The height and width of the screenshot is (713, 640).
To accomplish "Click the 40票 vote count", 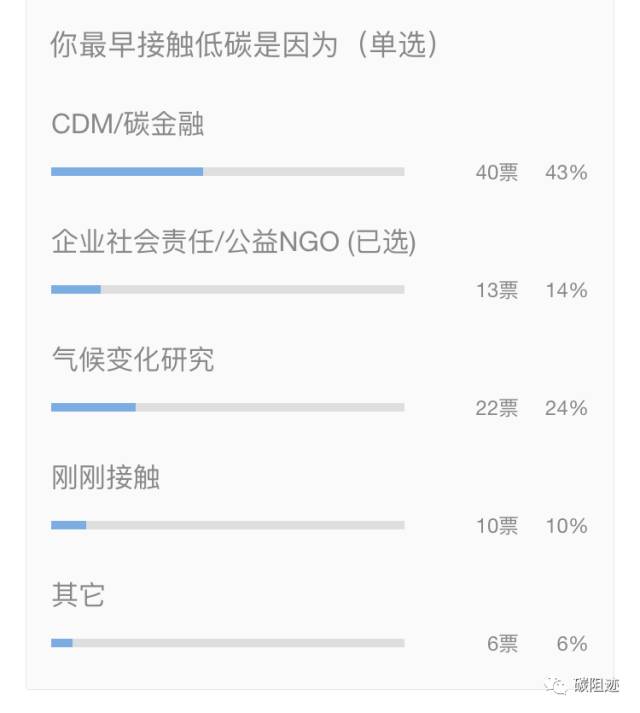I will click(x=496, y=173).
